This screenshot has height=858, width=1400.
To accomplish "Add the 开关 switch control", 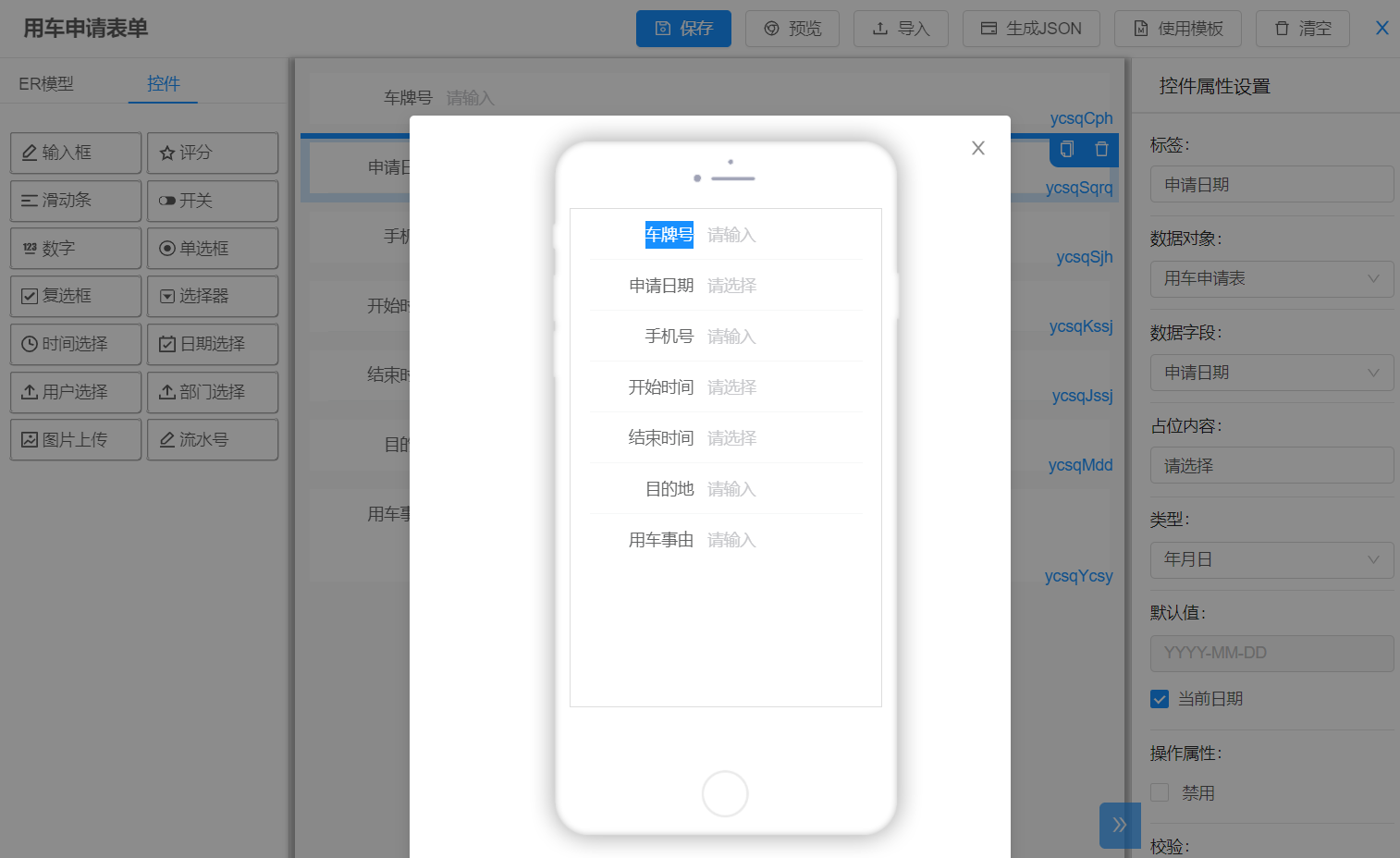I will point(213,201).
